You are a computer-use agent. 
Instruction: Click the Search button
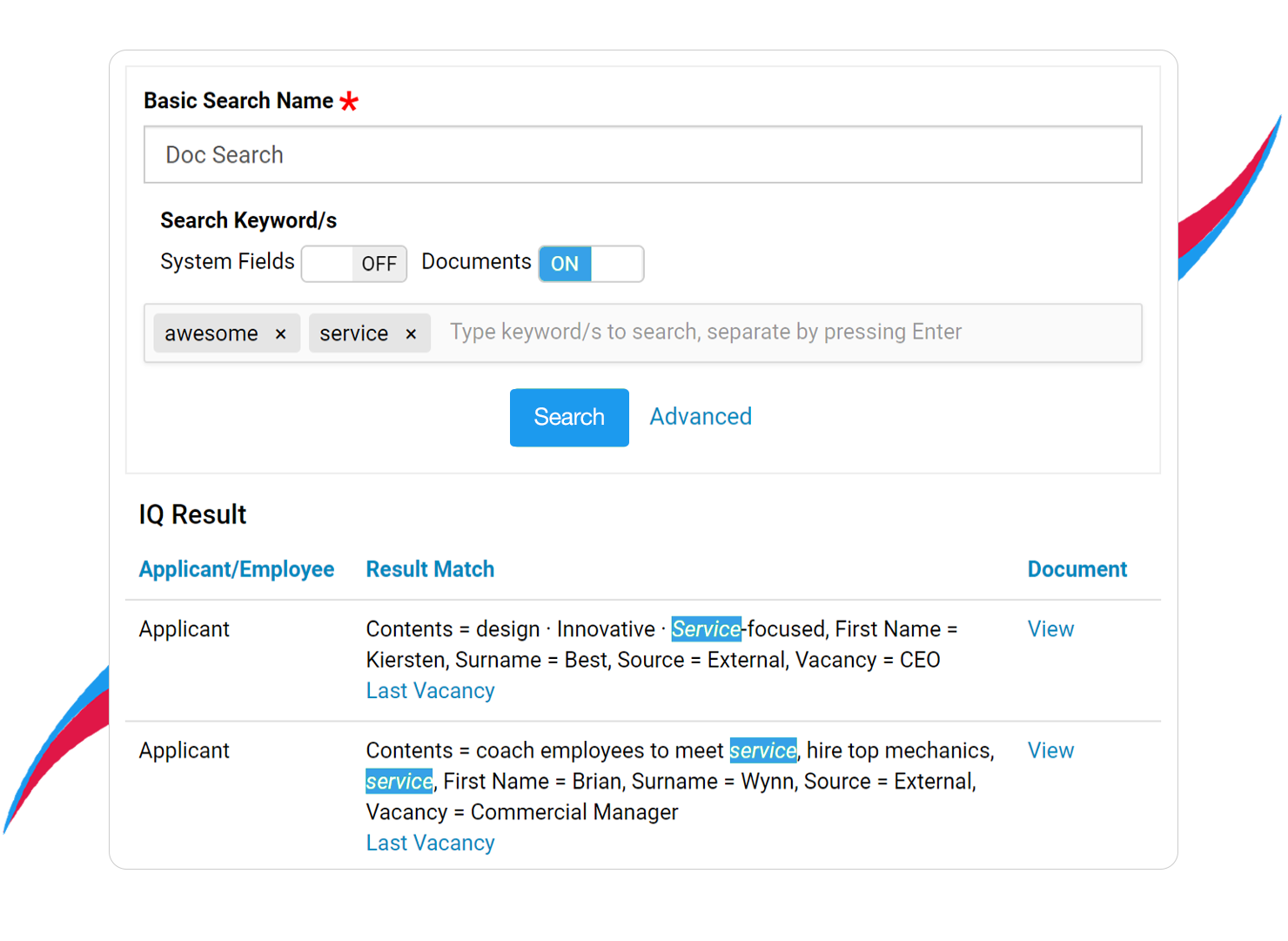(x=568, y=417)
